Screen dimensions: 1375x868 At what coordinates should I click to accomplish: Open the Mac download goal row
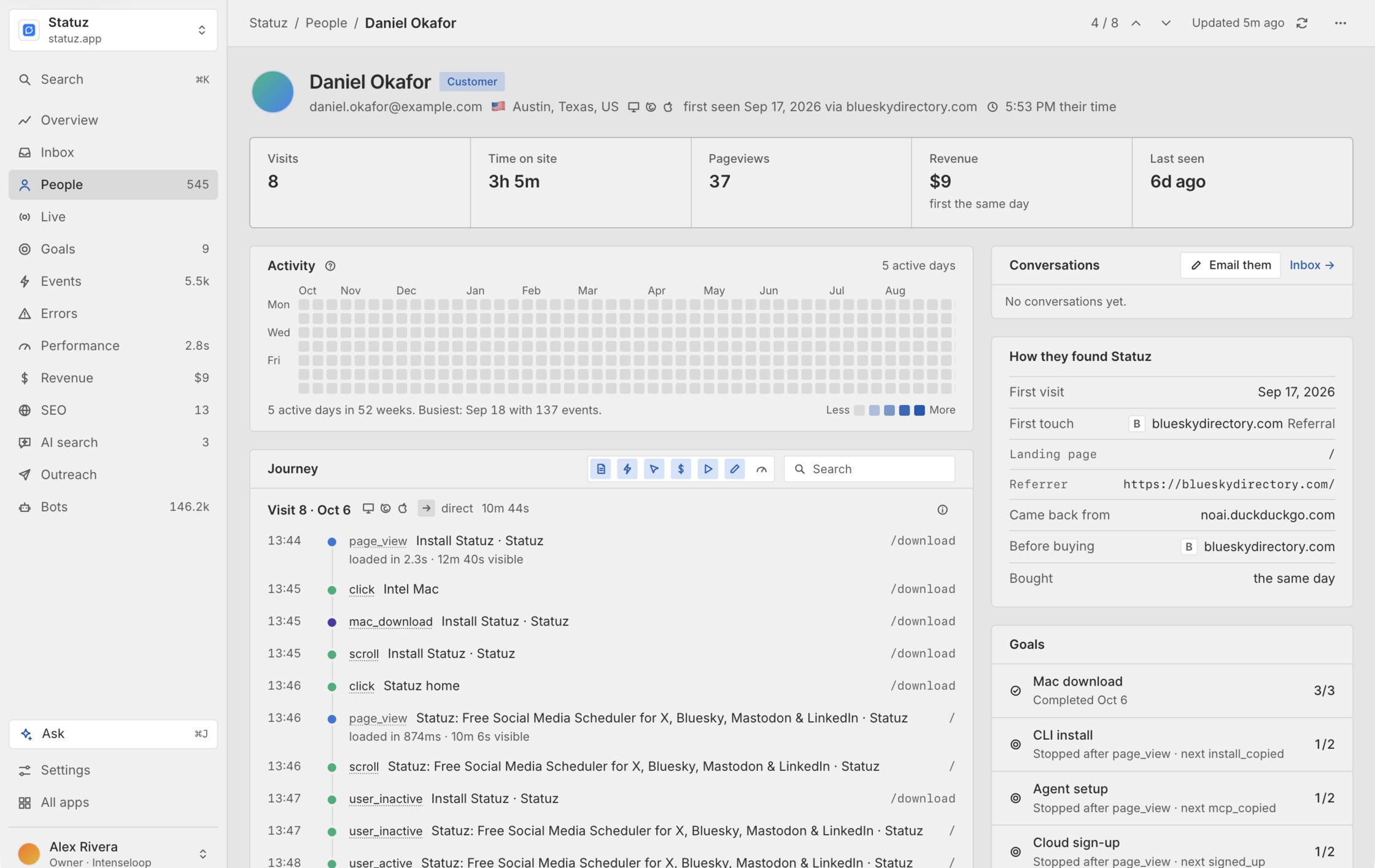1172,691
